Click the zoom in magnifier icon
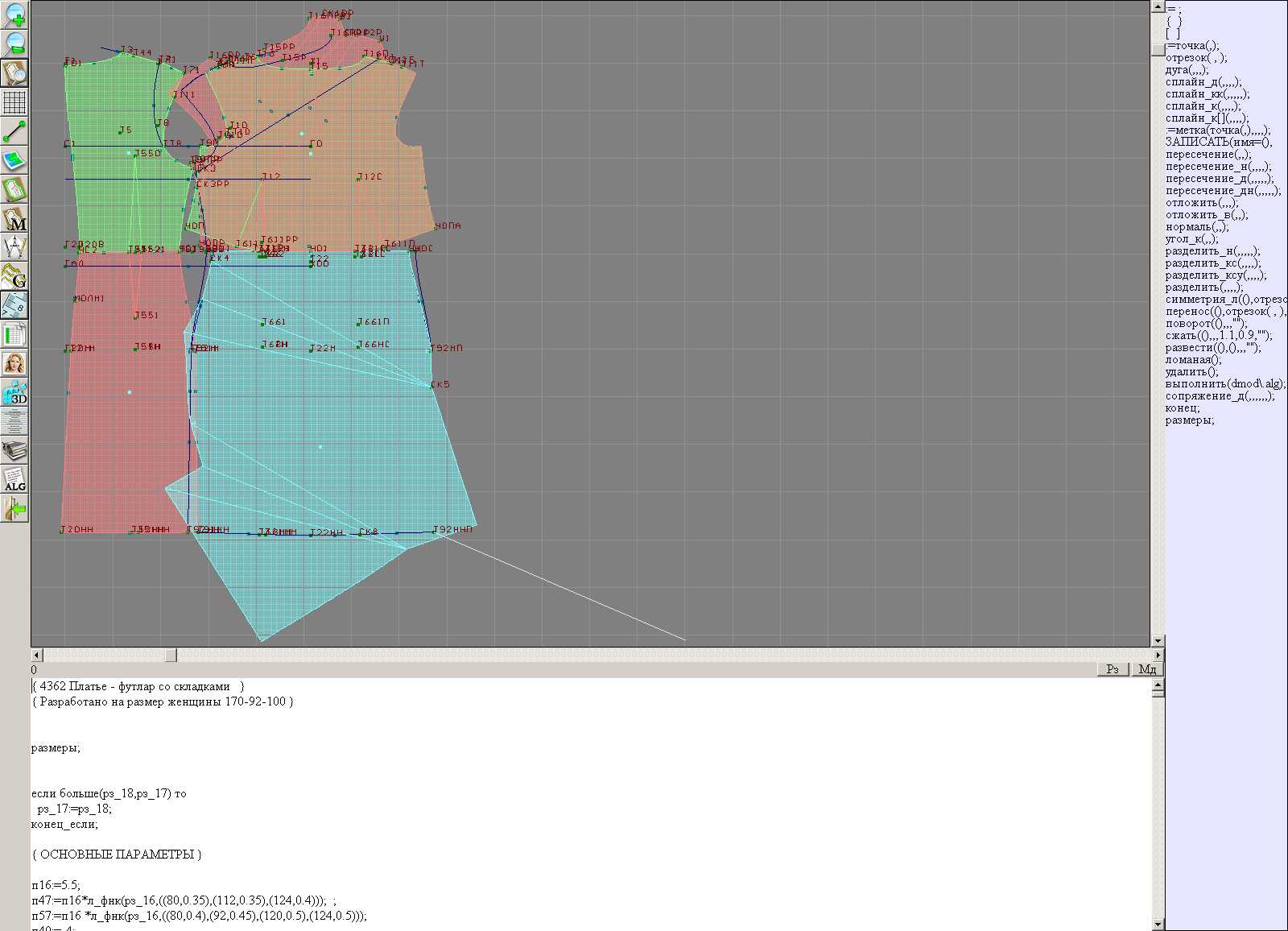 (x=14, y=14)
